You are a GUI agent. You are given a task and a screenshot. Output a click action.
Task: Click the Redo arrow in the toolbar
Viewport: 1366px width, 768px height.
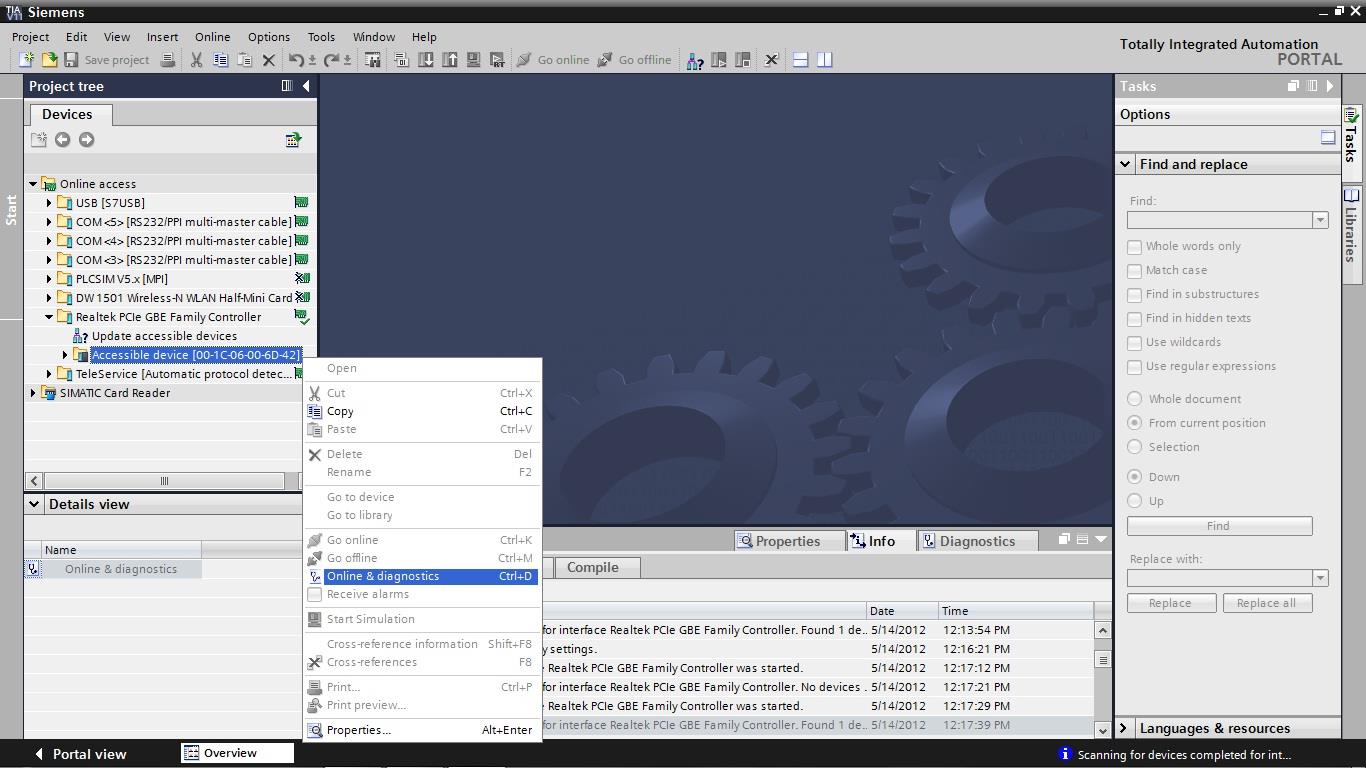coord(331,60)
